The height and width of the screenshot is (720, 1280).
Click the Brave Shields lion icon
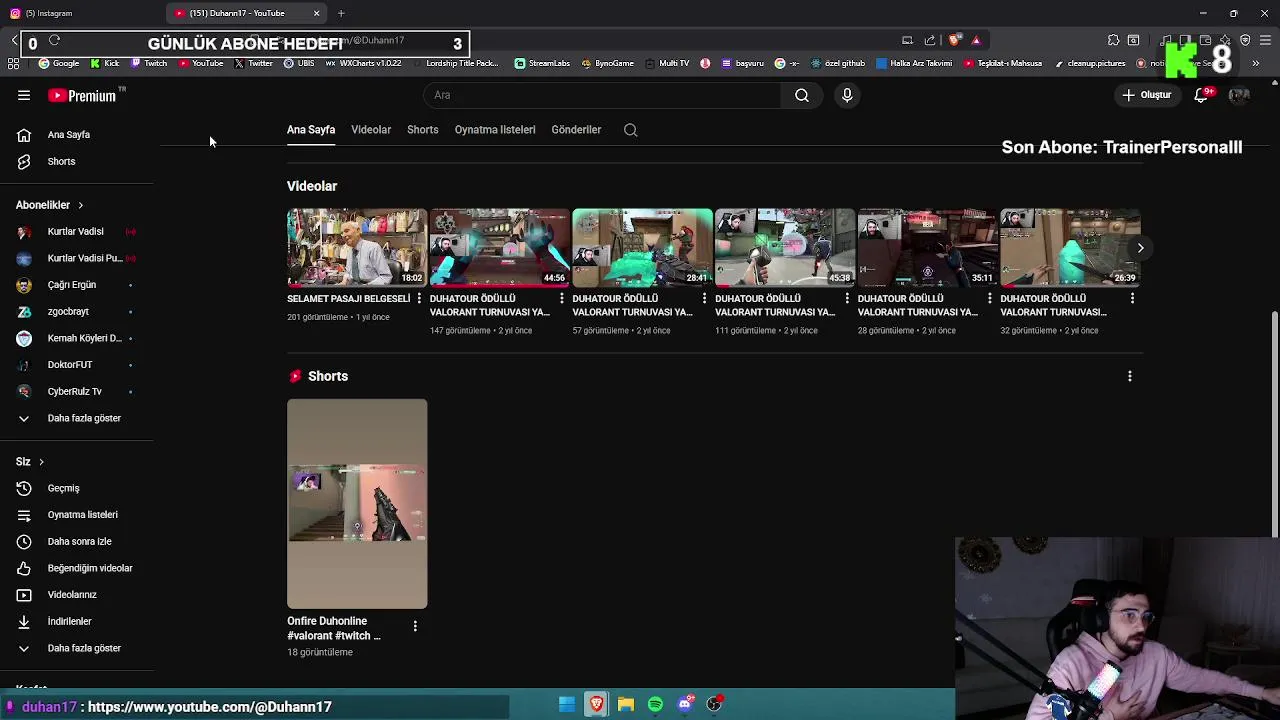click(955, 40)
